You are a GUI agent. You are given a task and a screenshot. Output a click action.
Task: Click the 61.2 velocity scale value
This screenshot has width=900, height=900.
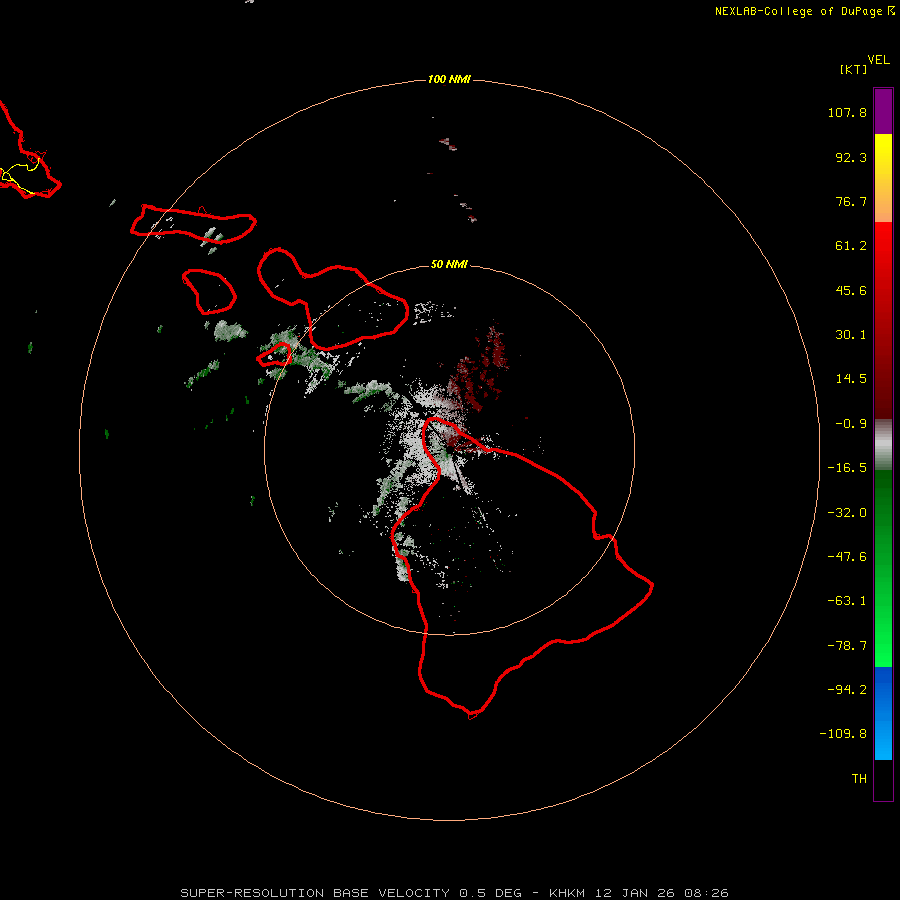[x=851, y=246]
